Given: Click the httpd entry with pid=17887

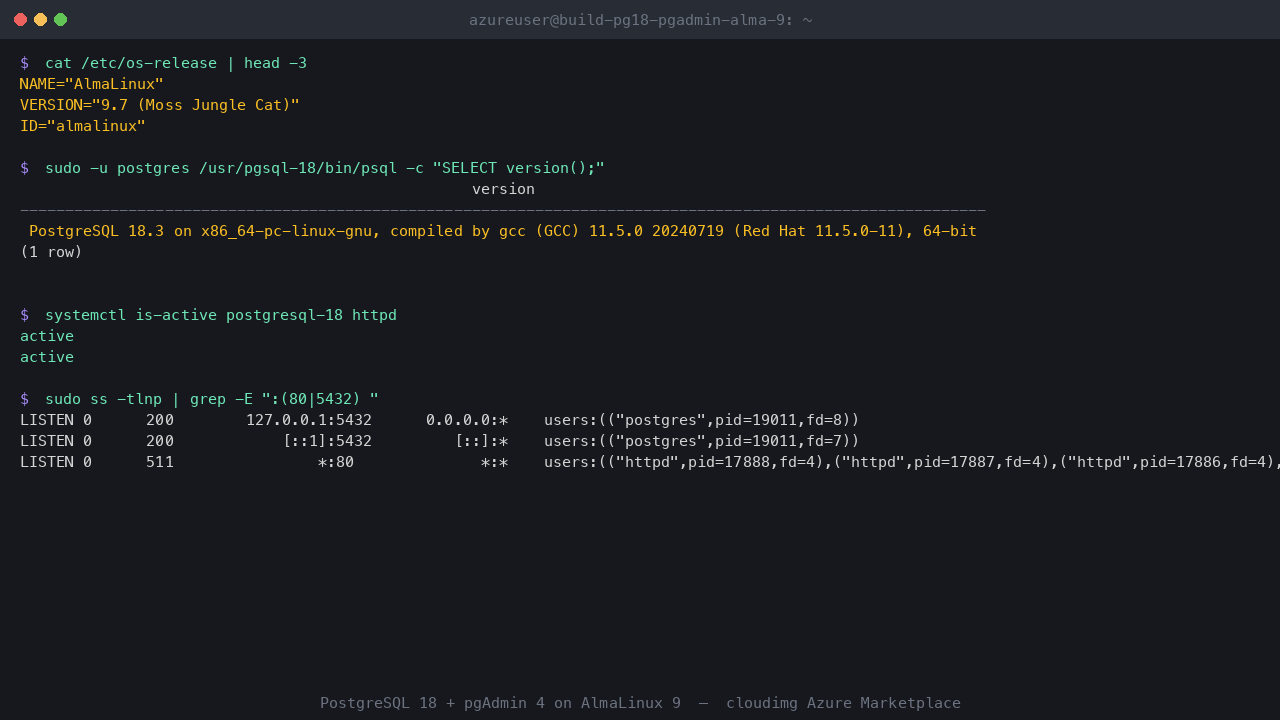Looking at the screenshot, I should pos(941,462).
